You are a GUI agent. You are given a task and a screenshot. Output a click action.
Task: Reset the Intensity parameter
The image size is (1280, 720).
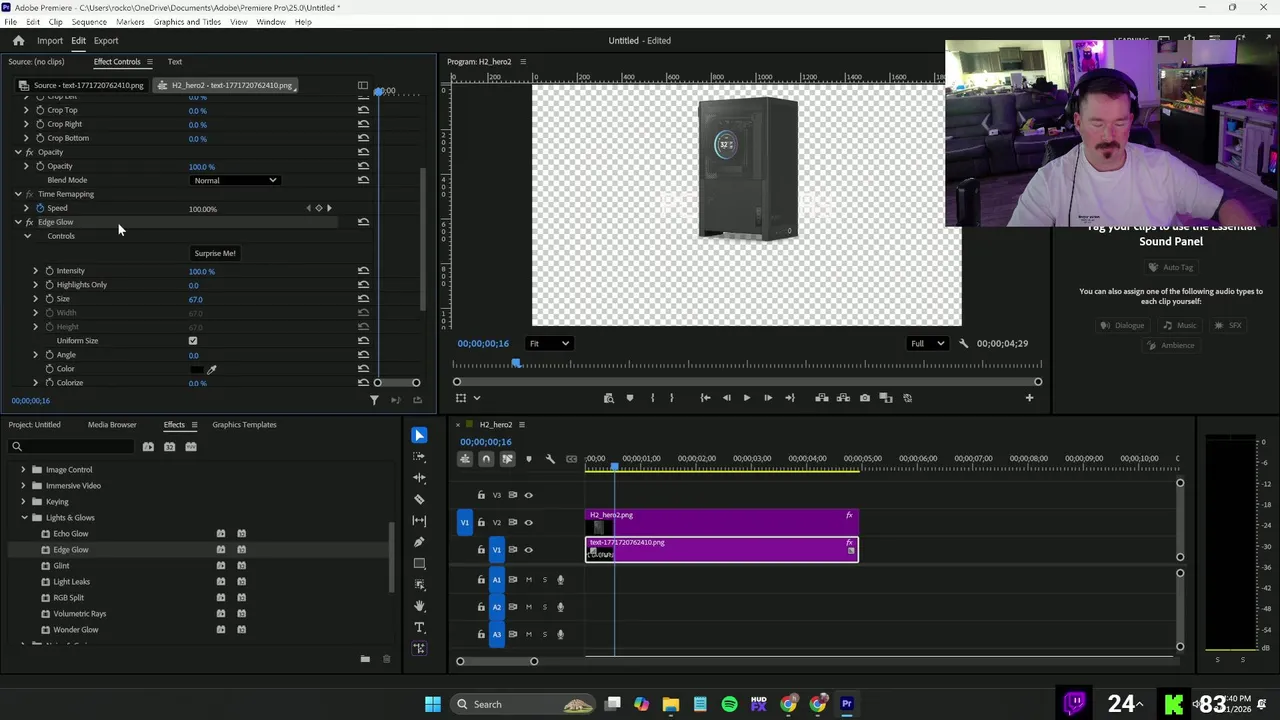(363, 271)
